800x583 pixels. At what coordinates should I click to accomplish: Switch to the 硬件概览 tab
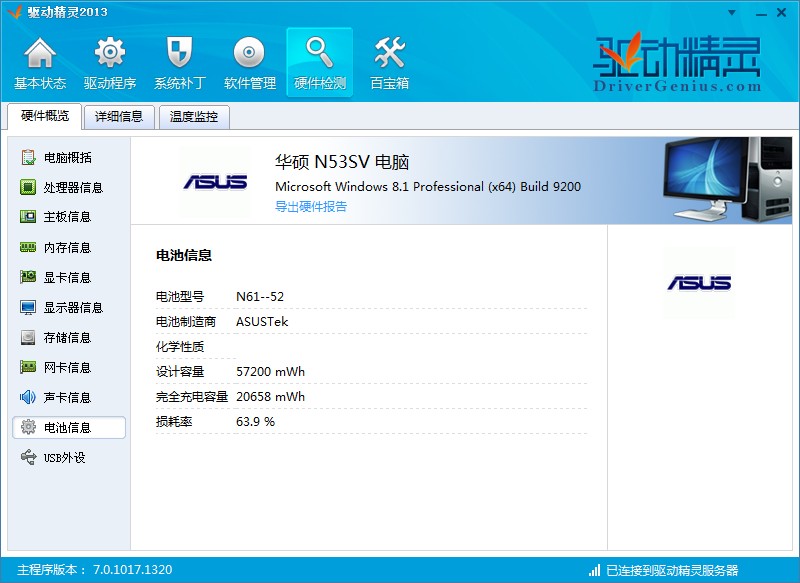click(45, 116)
